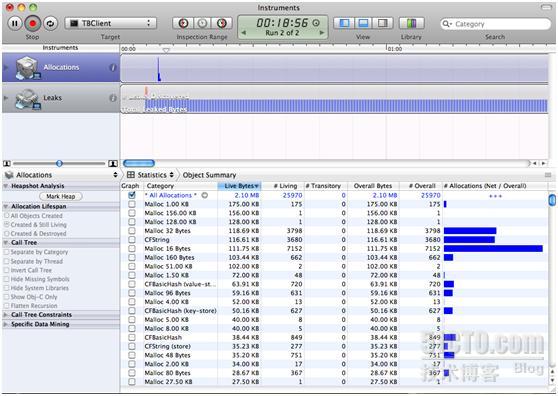This screenshot has width=558, height=396.
Task: Set inspection range end marker
Action: tap(222, 23)
